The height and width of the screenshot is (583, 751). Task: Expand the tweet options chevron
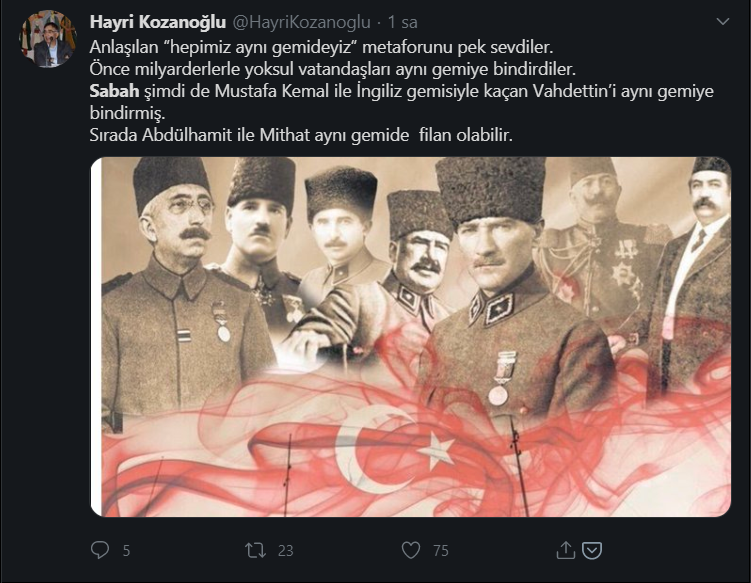click(722, 22)
